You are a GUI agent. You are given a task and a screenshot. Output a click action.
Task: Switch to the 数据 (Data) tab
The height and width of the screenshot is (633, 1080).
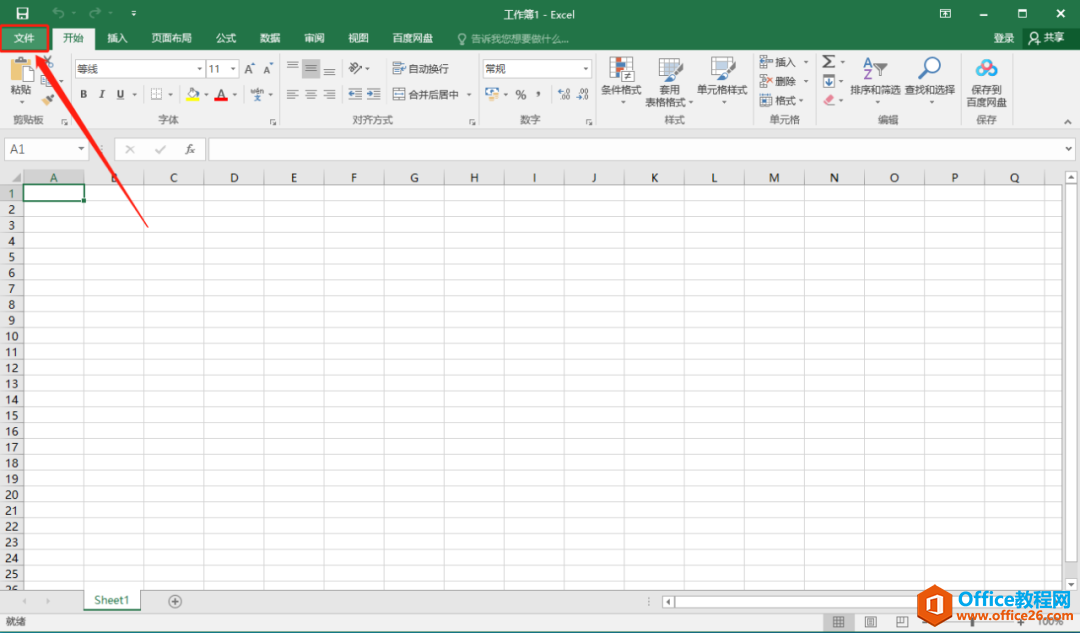click(270, 38)
